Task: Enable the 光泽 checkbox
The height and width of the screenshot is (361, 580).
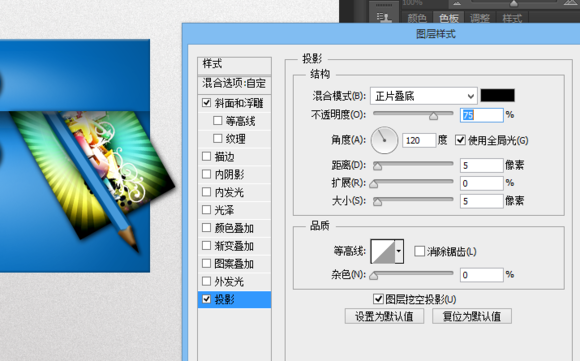Action: pyautogui.click(x=206, y=210)
